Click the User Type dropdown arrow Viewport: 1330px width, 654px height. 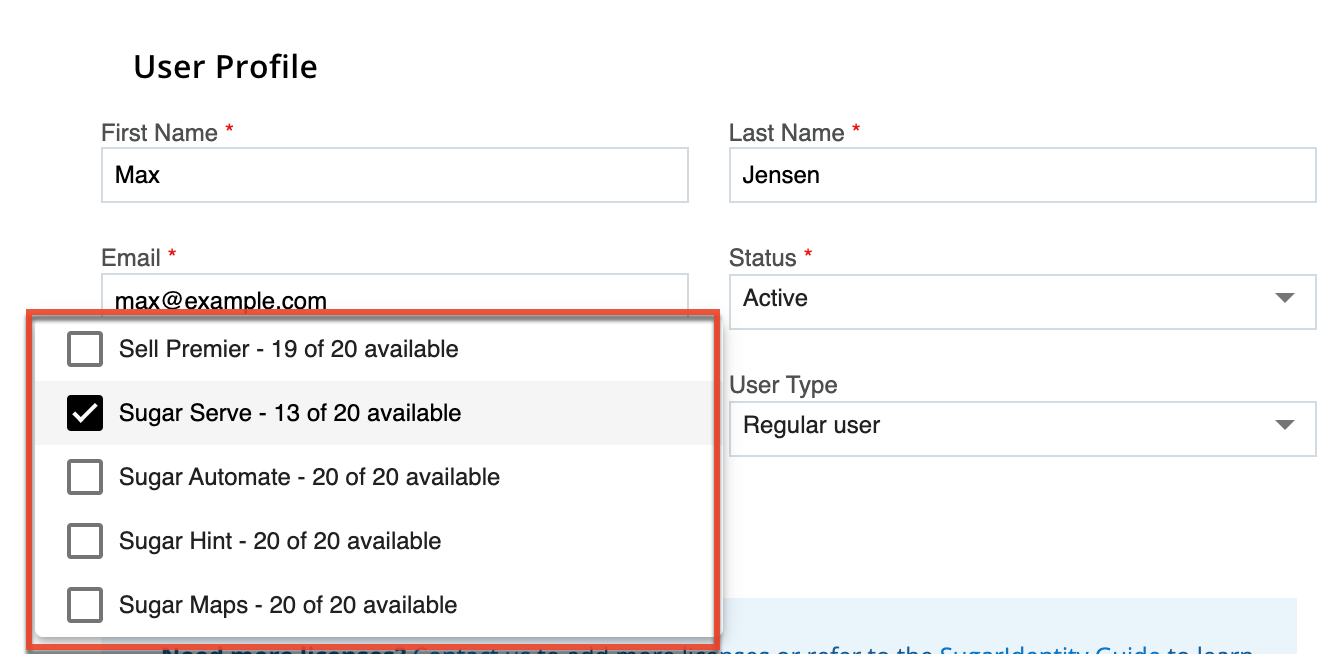pos(1286,425)
